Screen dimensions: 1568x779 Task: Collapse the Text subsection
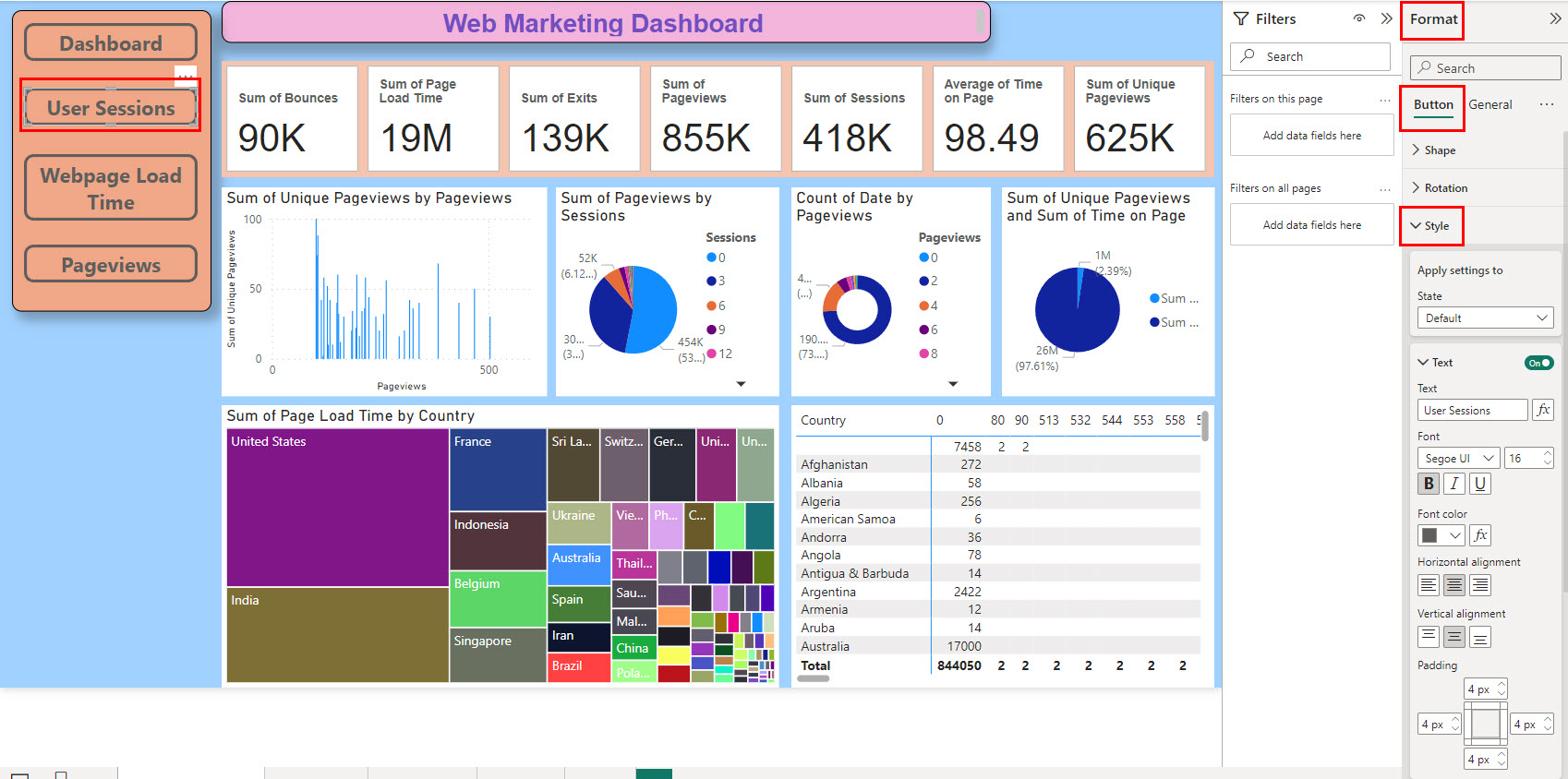pyautogui.click(x=1435, y=363)
